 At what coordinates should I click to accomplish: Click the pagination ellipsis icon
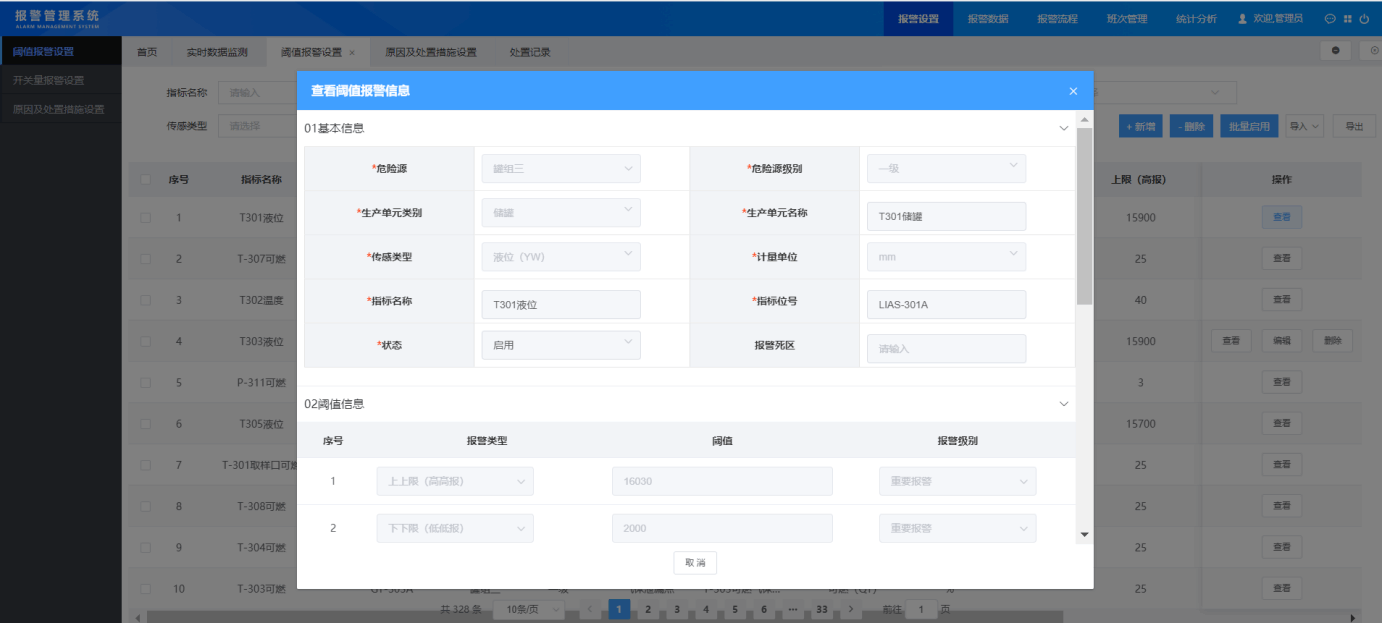(792, 607)
